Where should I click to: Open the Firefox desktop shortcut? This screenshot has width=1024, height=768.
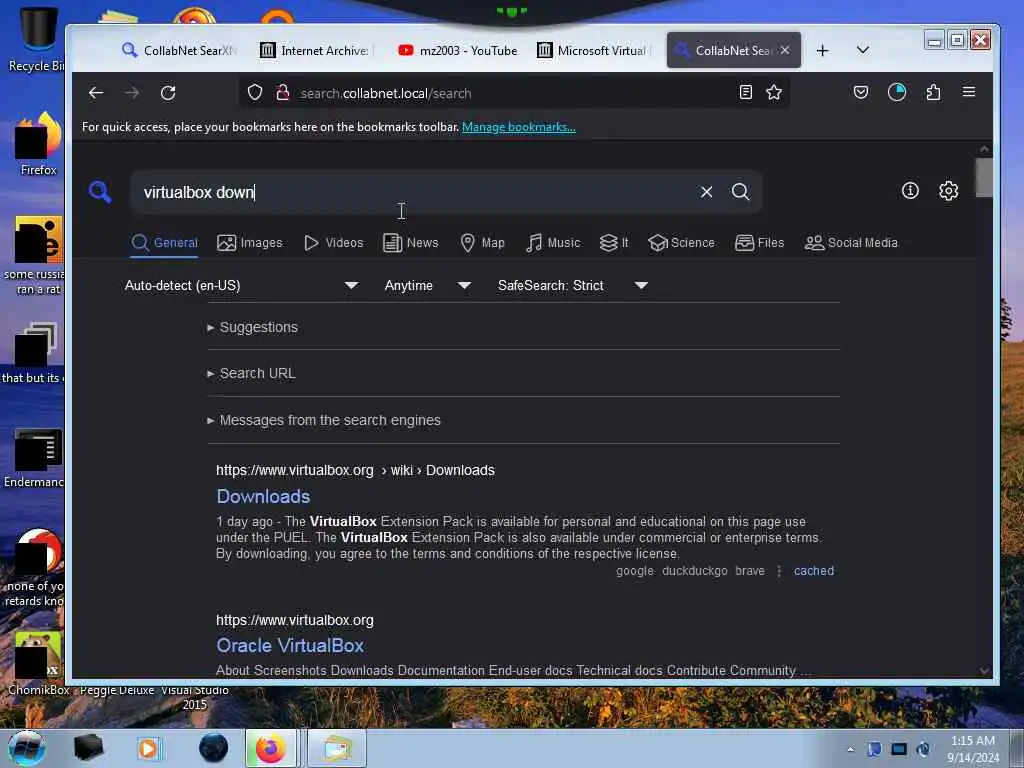pos(39,144)
